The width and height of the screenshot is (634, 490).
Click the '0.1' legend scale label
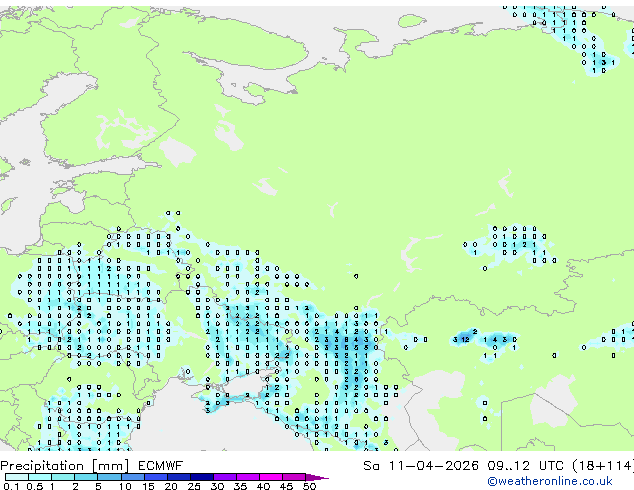tap(11, 486)
